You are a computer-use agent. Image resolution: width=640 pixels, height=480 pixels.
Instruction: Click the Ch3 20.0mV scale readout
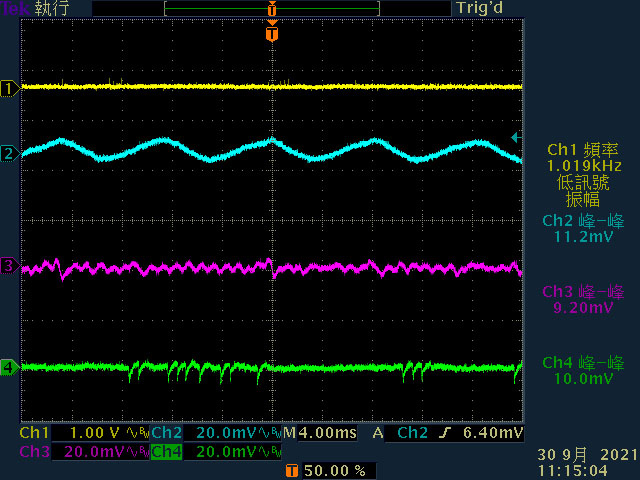(94, 452)
